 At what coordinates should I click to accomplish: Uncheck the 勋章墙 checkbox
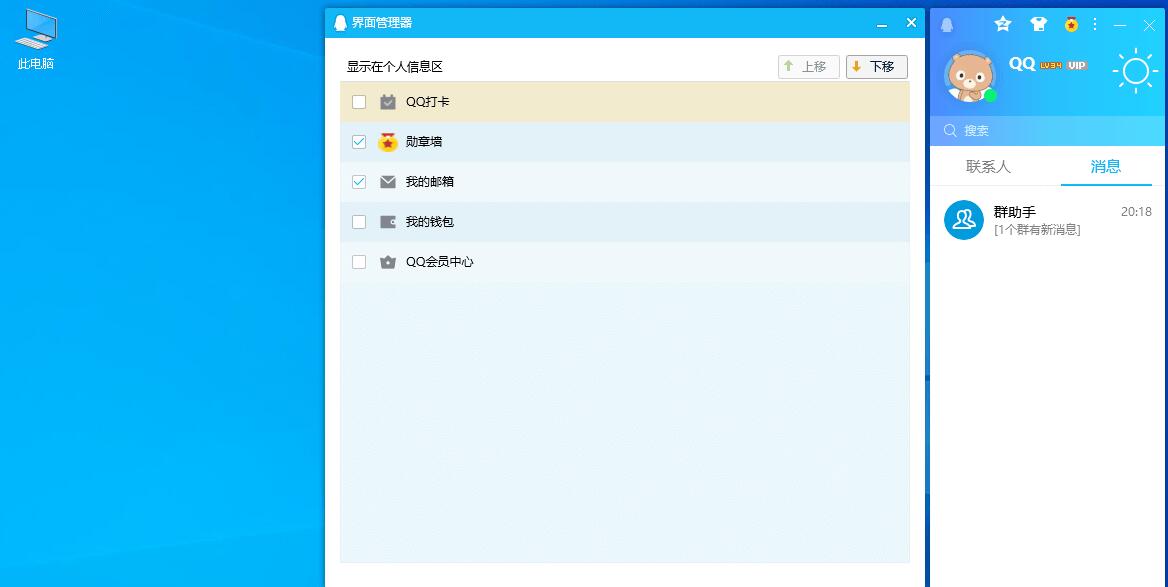[359, 141]
